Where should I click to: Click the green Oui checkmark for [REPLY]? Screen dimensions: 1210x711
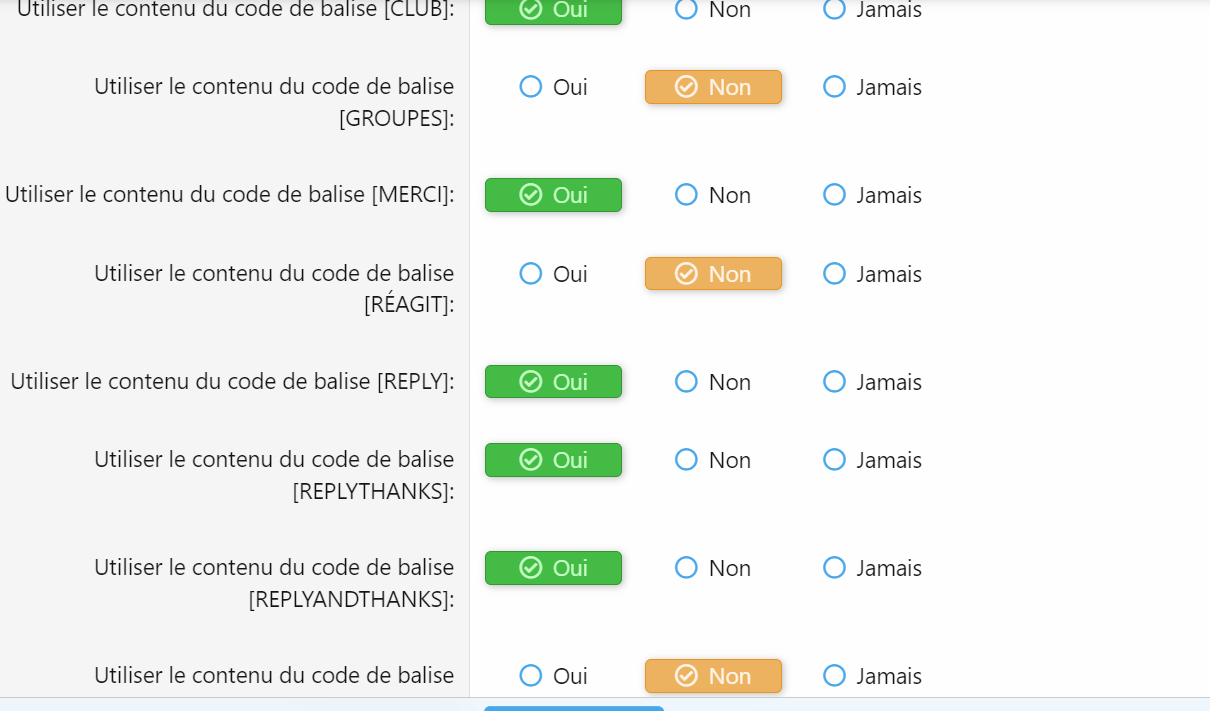tap(531, 382)
